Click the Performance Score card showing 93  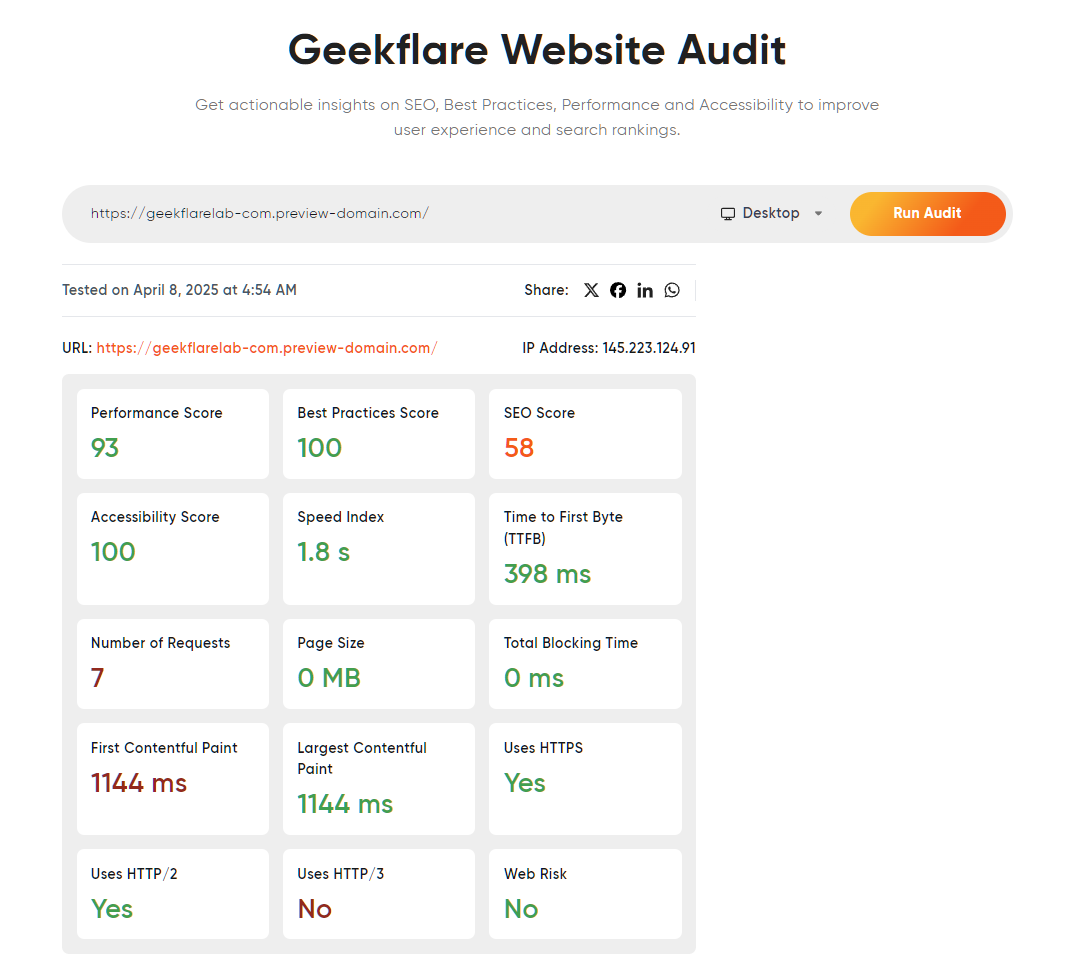coord(172,434)
